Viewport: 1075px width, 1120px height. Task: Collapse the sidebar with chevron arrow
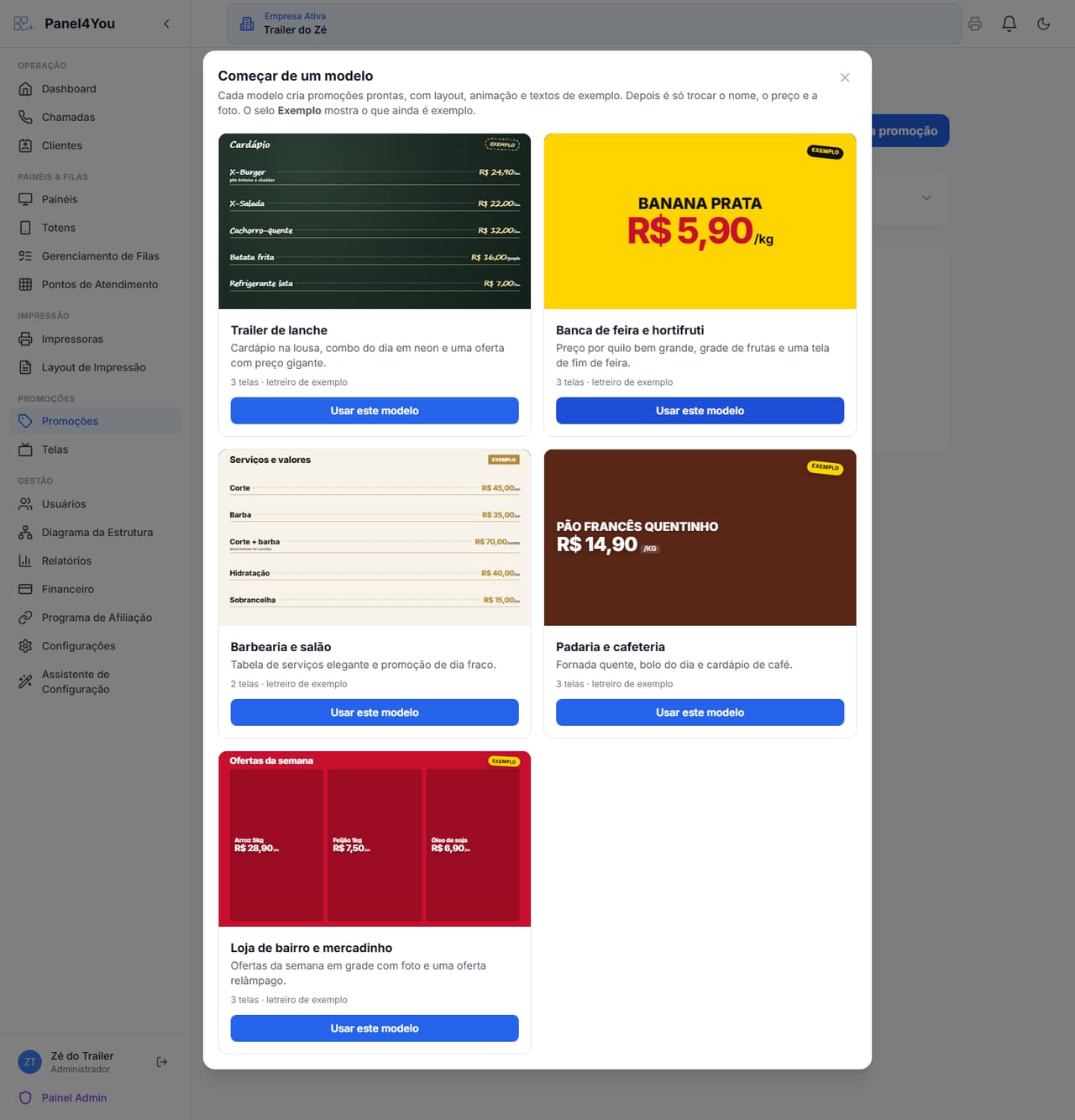(166, 24)
